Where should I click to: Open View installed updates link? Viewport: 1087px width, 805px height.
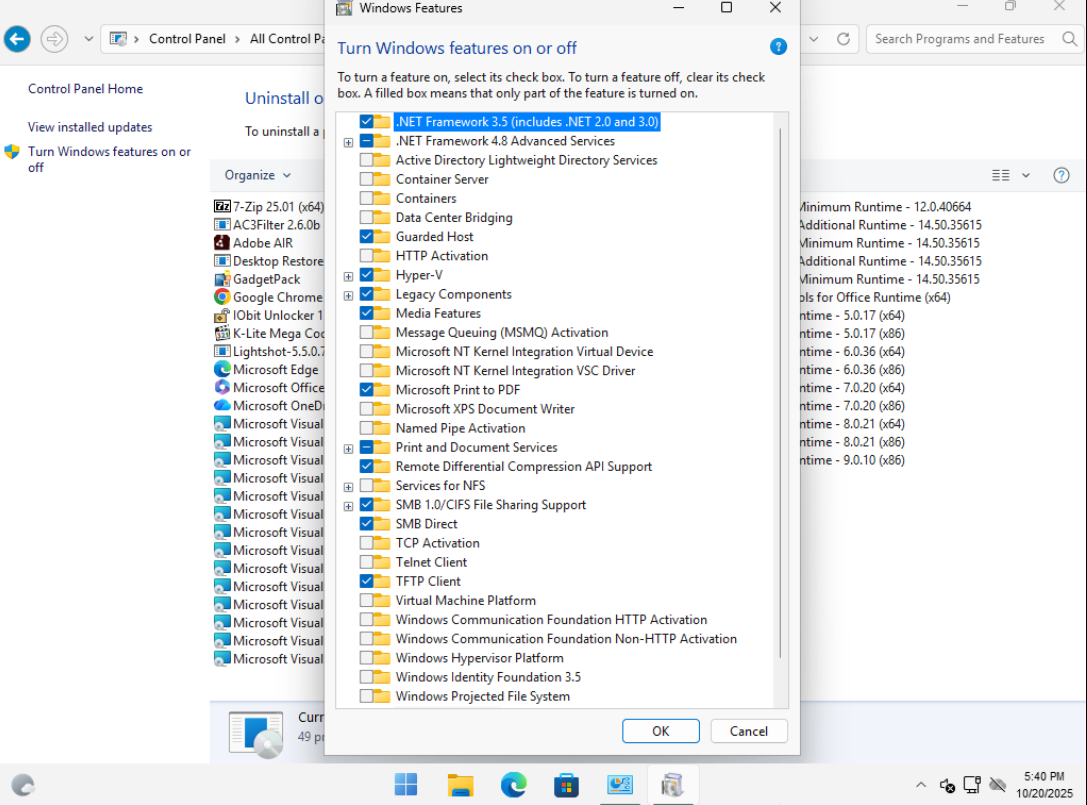click(90, 127)
